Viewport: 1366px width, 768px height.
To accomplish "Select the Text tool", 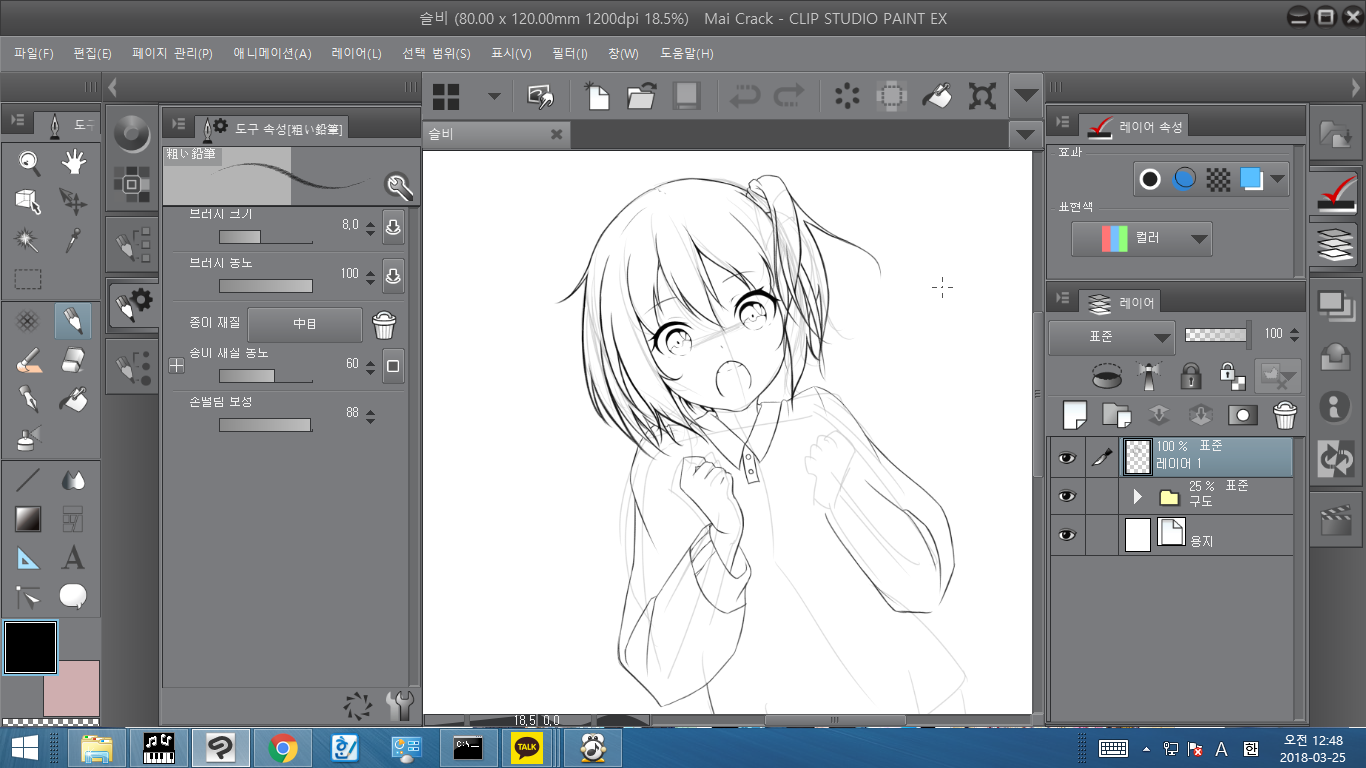I will pyautogui.click(x=73, y=558).
